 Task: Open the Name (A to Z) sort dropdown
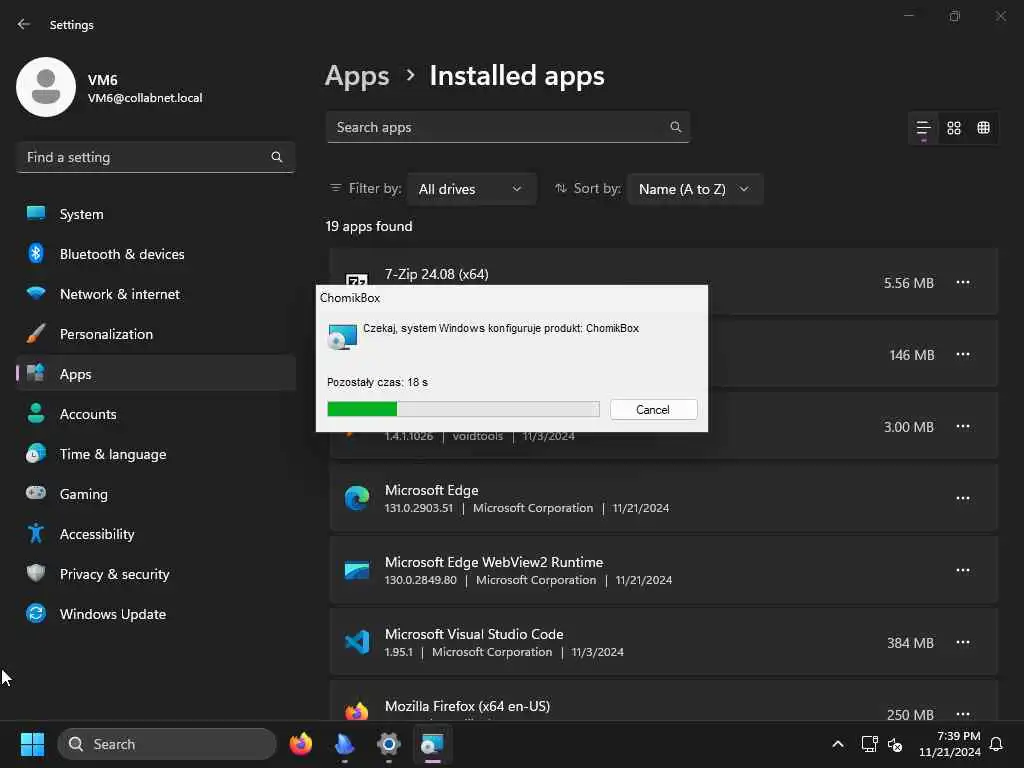[x=695, y=189]
